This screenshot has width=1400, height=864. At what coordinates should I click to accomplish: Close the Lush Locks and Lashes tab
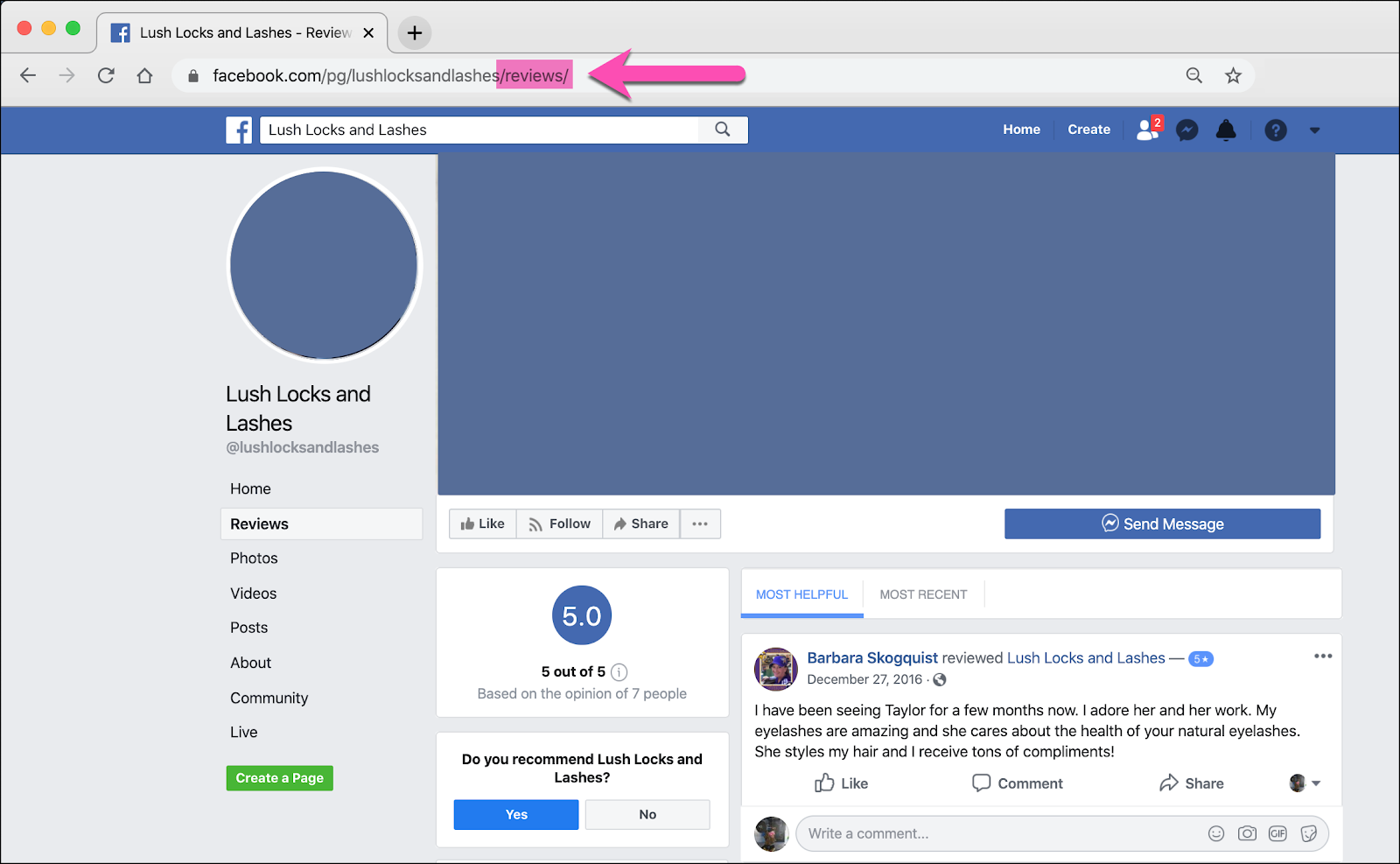368,33
